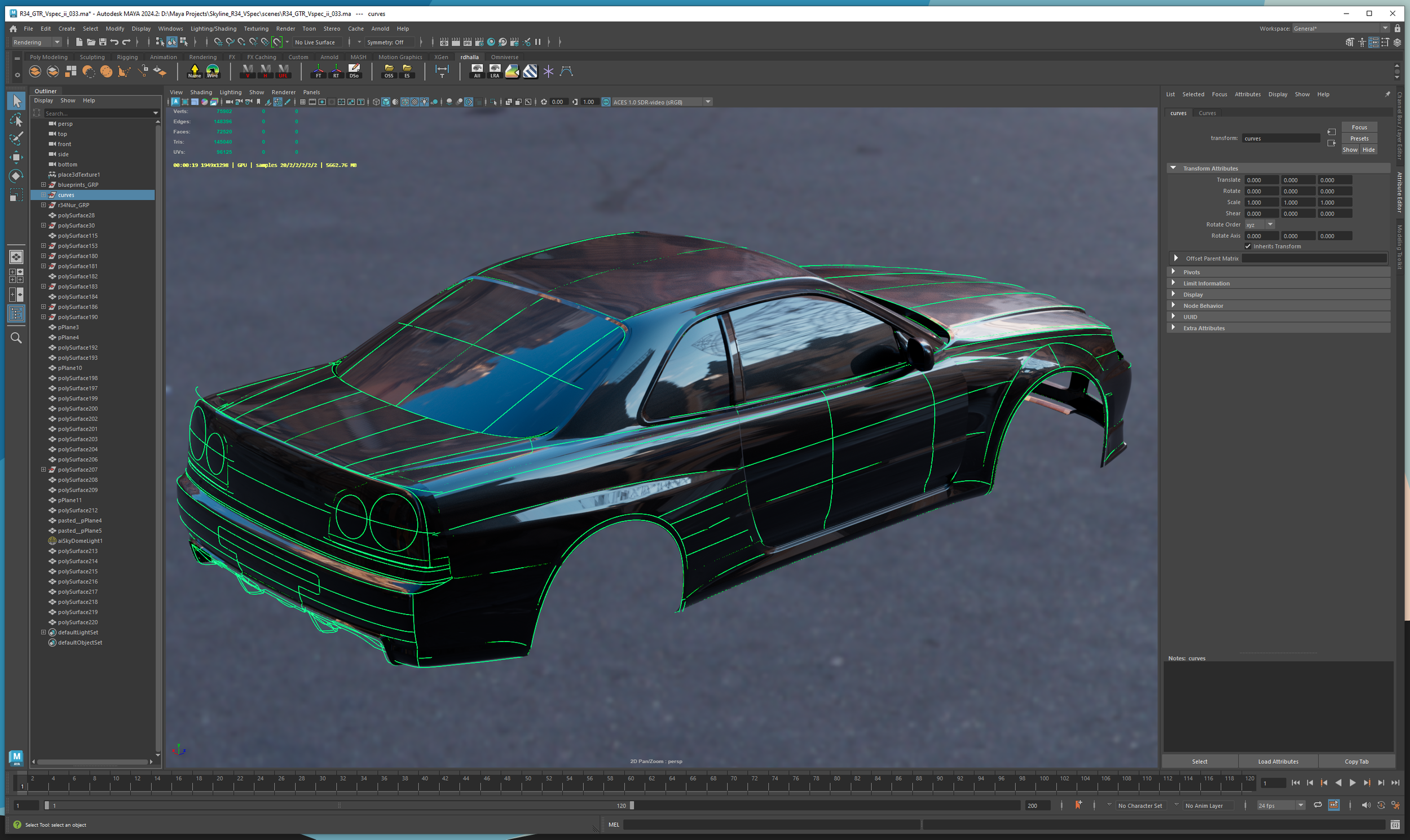Image resolution: width=1410 pixels, height=840 pixels.
Task: Click the Wire shelf button
Action: [x=213, y=71]
